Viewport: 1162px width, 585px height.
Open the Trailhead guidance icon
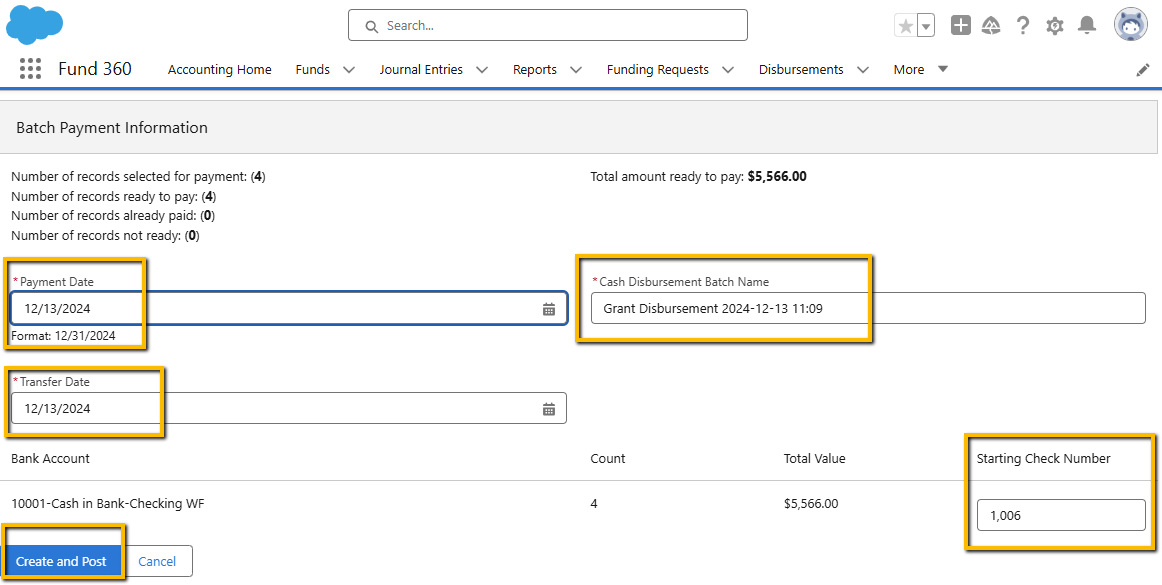click(x=991, y=26)
